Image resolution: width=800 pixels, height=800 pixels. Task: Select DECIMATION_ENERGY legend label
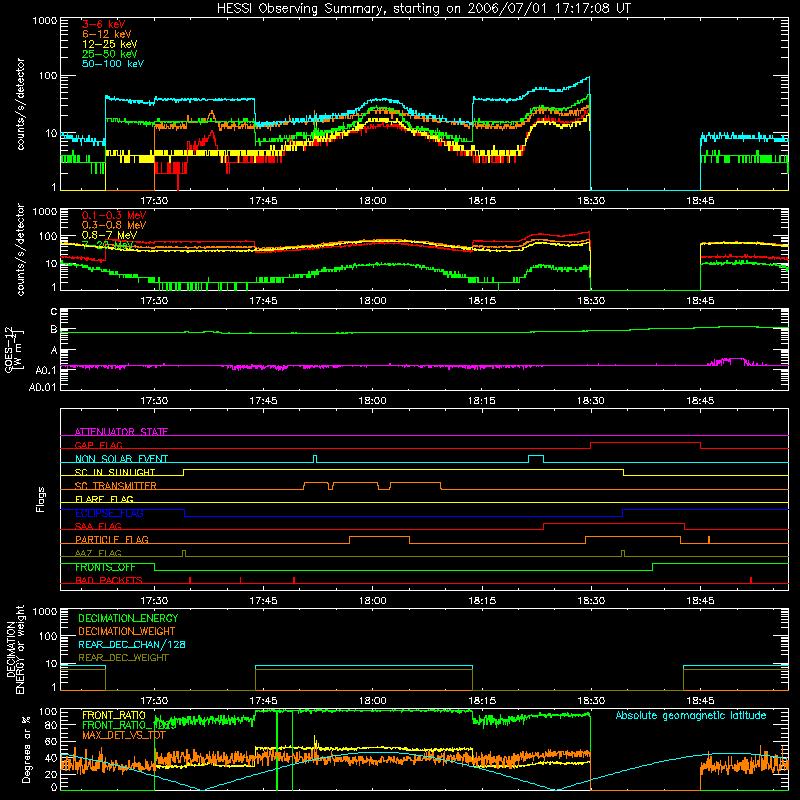(x=128, y=618)
